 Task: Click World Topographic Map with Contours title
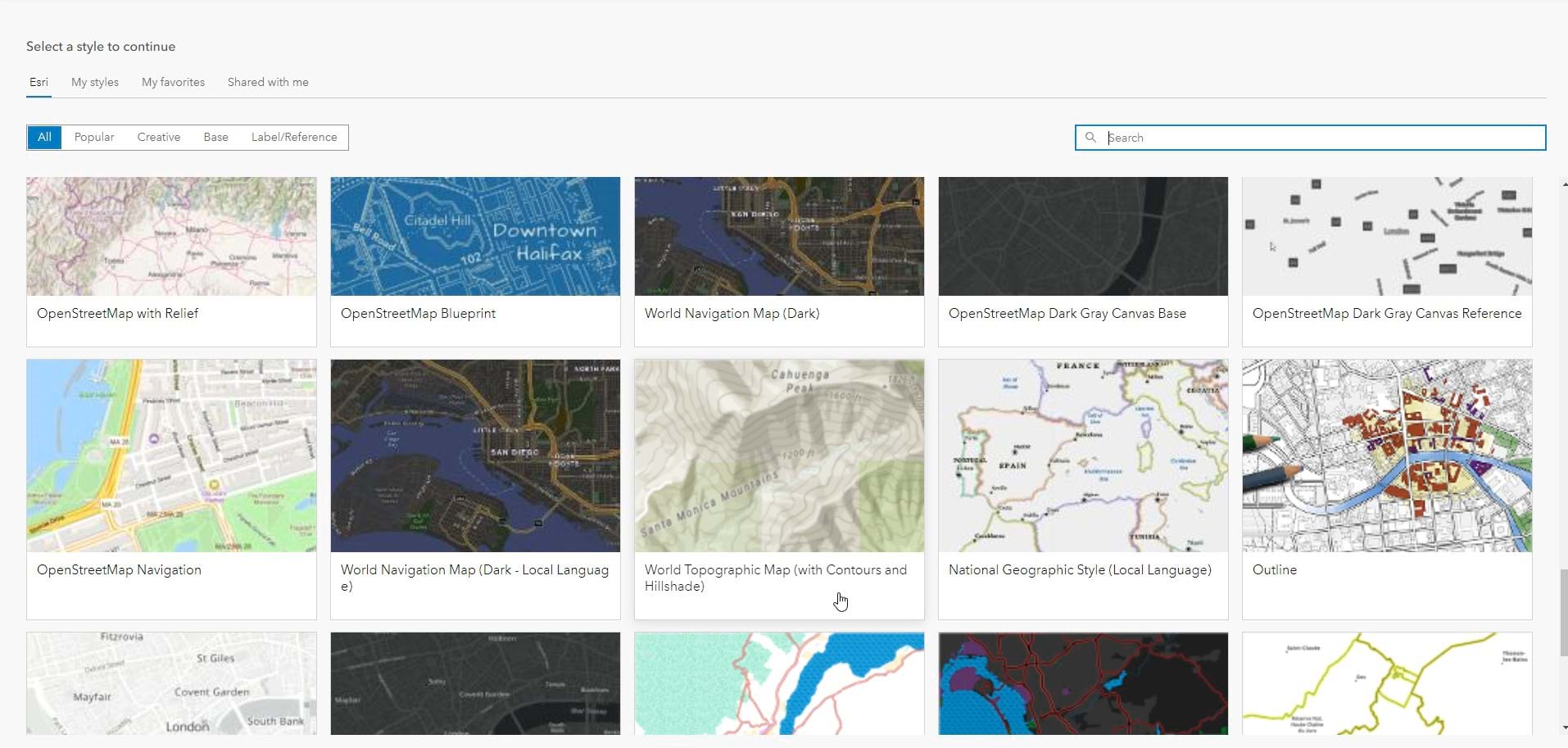pyautogui.click(x=775, y=578)
